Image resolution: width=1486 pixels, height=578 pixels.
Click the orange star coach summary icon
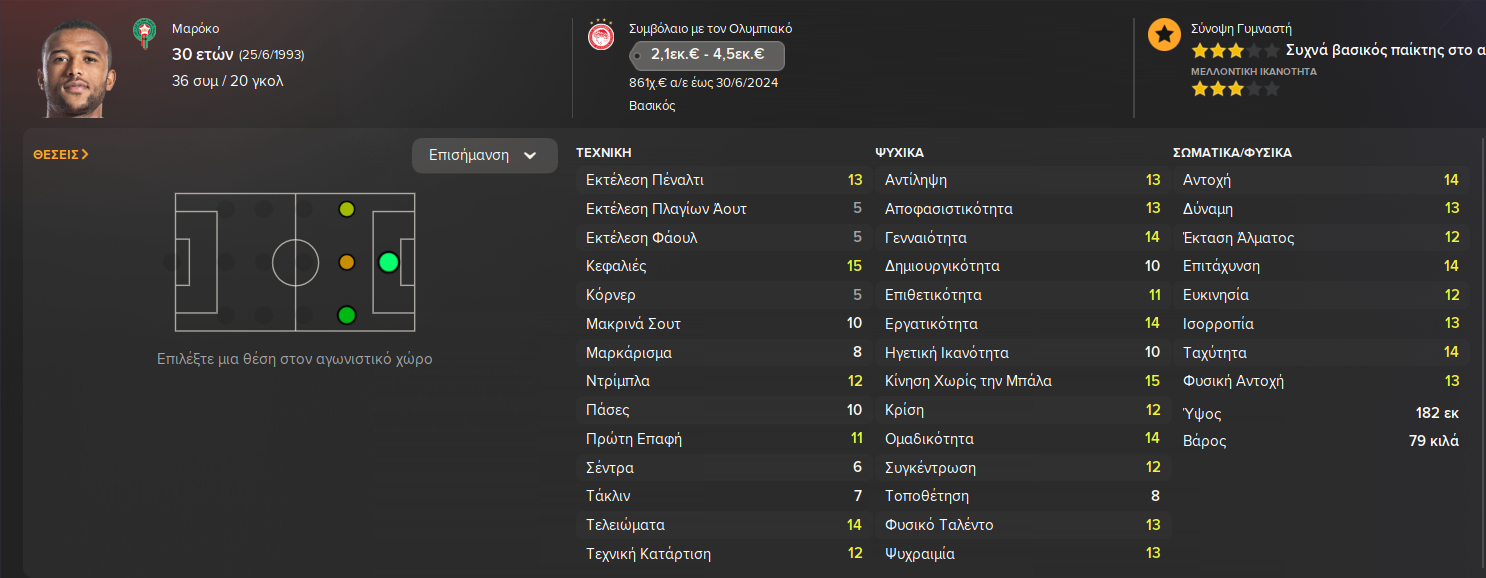click(1163, 34)
